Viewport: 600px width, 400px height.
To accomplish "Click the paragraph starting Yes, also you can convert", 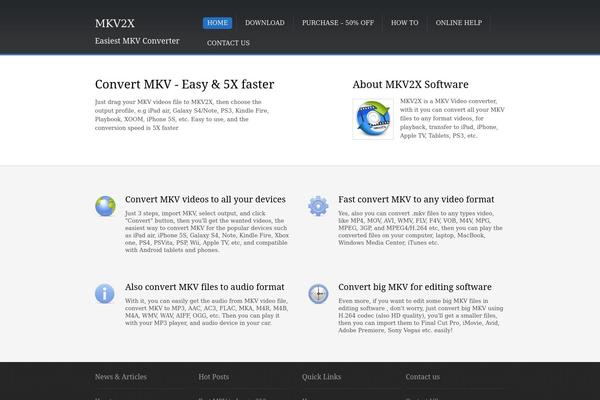I will pyautogui.click(x=420, y=228).
